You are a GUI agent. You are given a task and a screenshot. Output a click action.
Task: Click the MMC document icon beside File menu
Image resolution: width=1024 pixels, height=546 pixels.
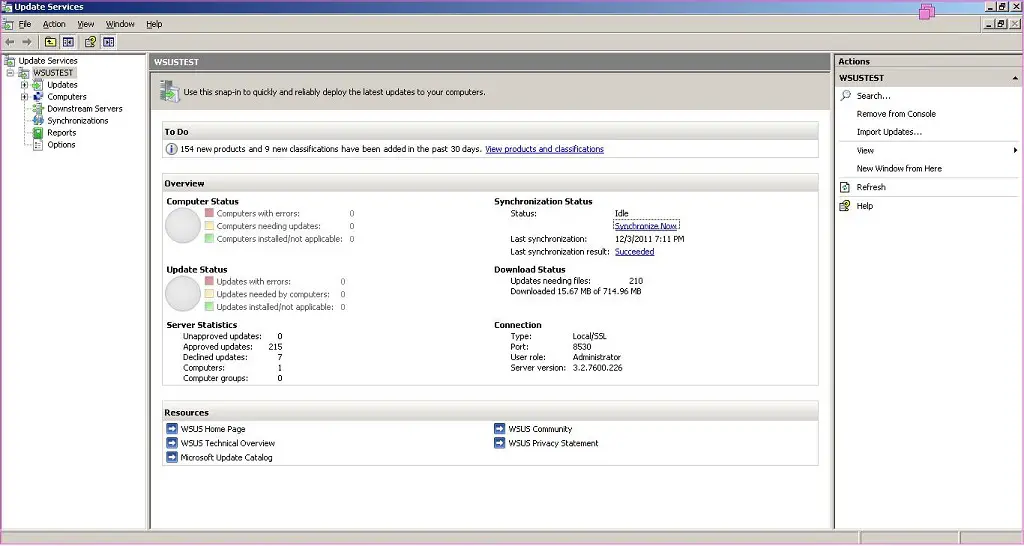click(7, 24)
